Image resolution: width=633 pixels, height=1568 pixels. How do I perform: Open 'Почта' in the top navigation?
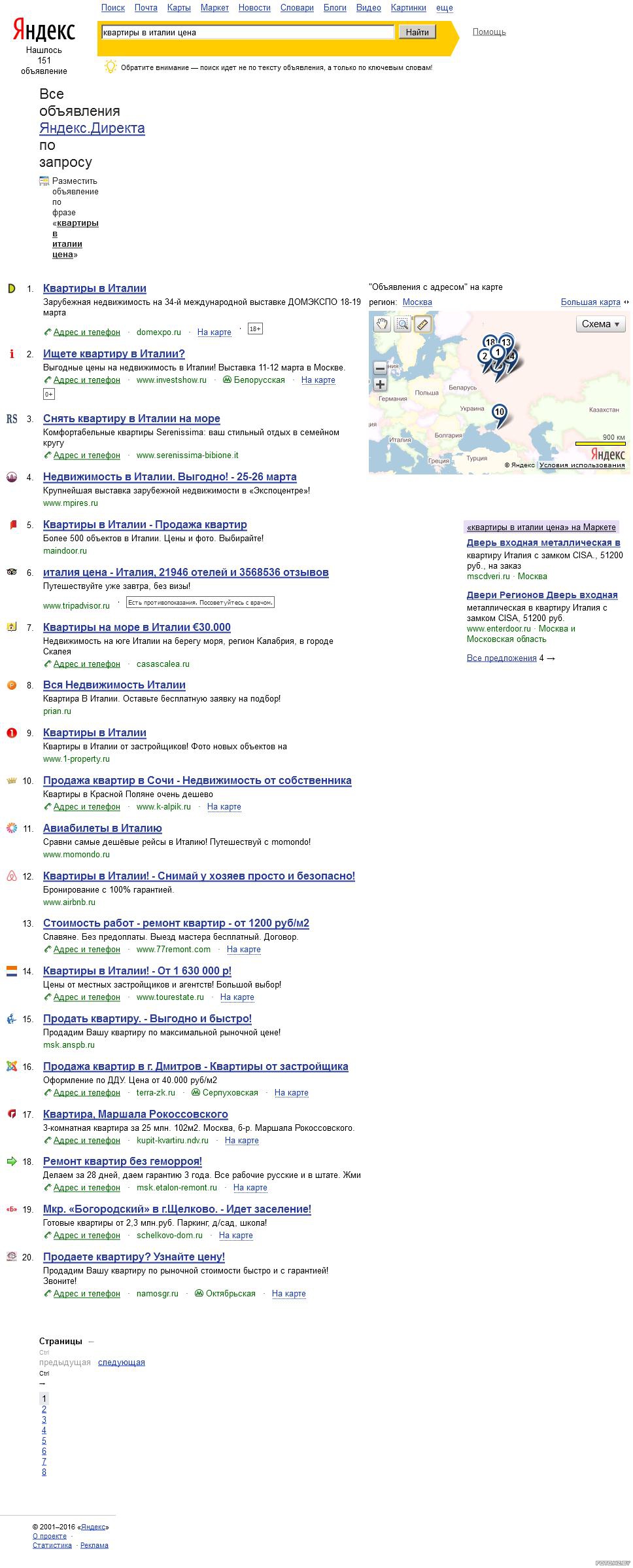tap(146, 8)
